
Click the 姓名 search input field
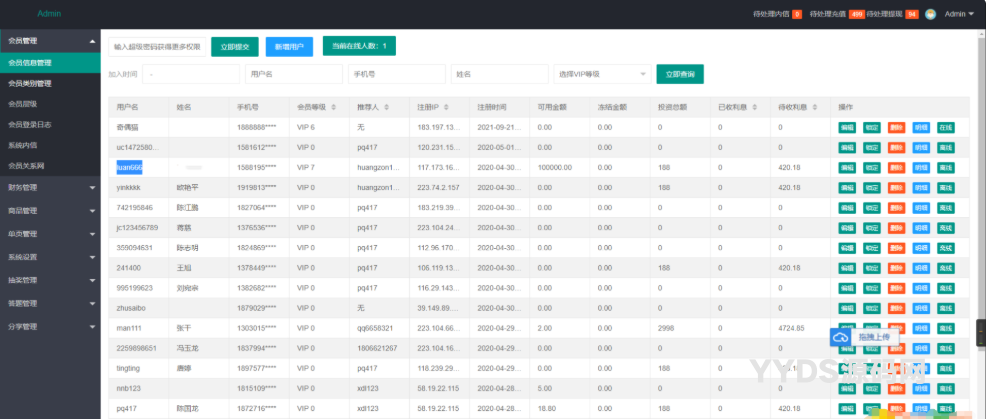(499, 74)
